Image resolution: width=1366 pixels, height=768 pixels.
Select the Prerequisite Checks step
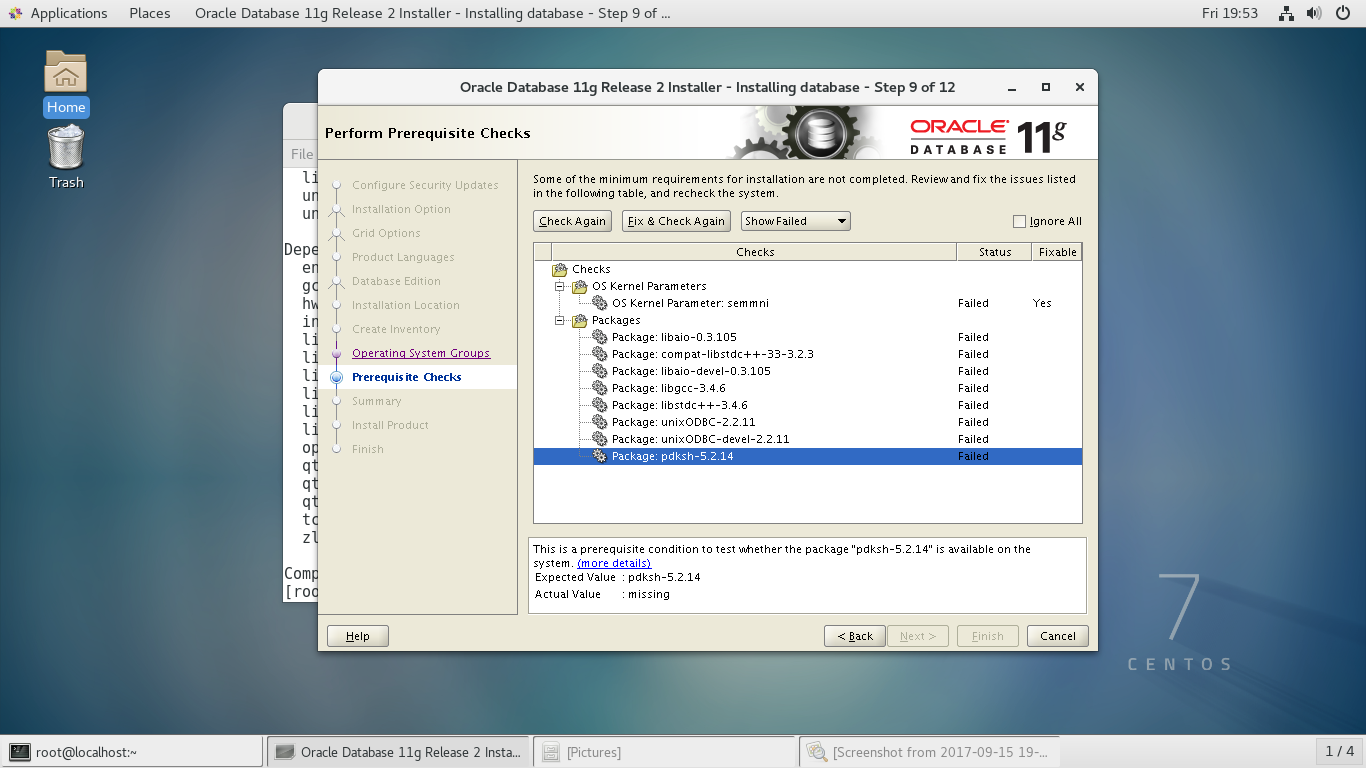click(x=407, y=377)
